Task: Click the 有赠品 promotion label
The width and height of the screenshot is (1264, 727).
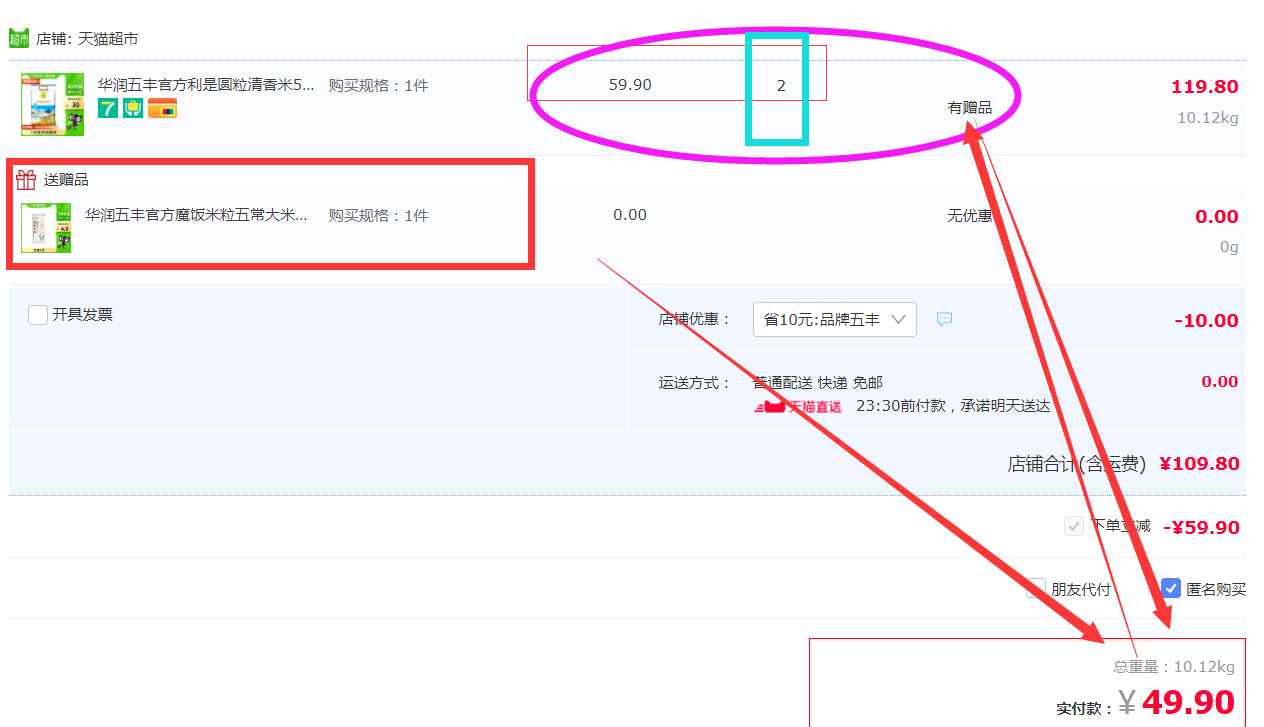Action: pyautogui.click(x=970, y=107)
